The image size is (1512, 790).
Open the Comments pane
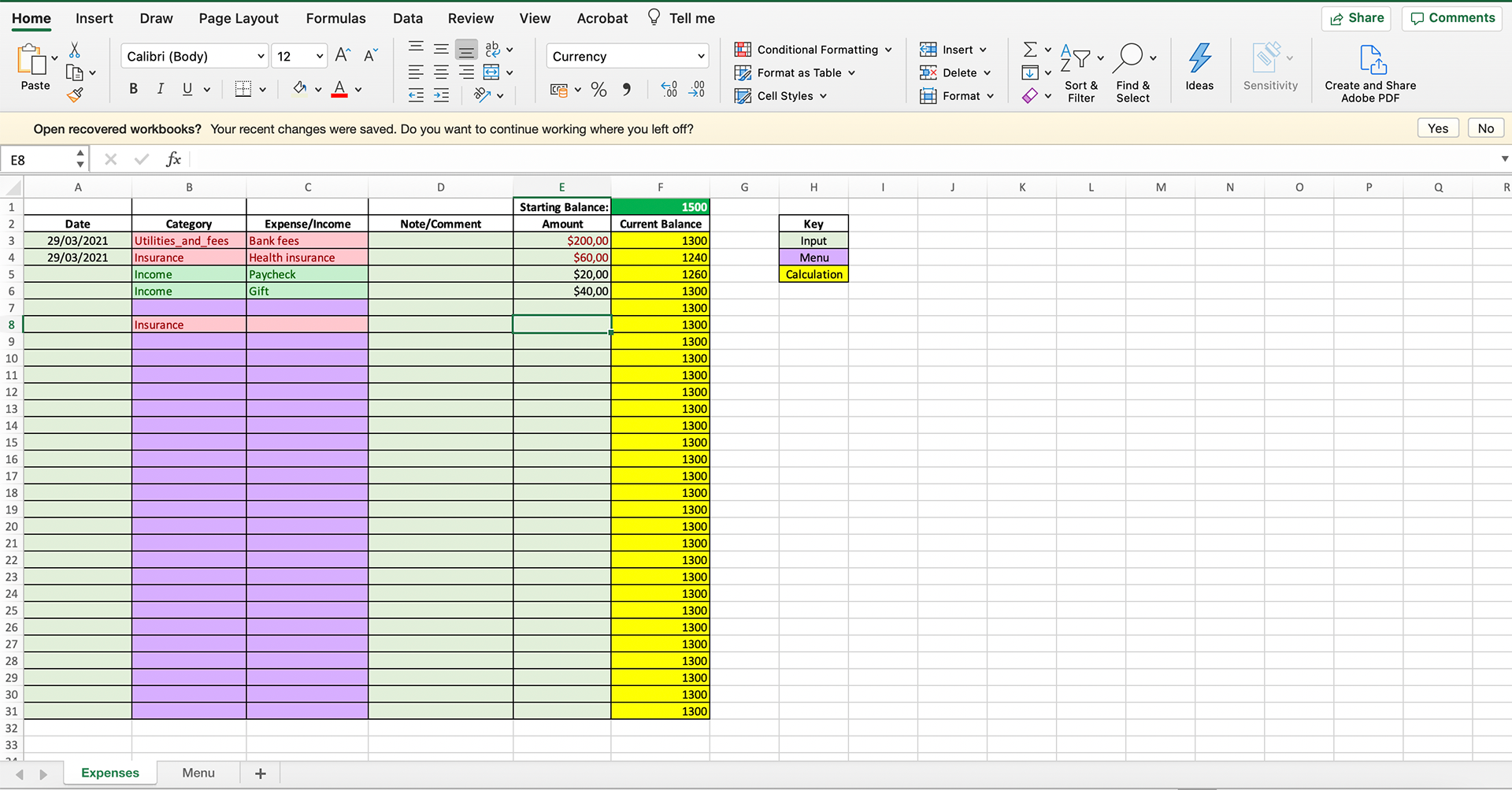click(1452, 18)
